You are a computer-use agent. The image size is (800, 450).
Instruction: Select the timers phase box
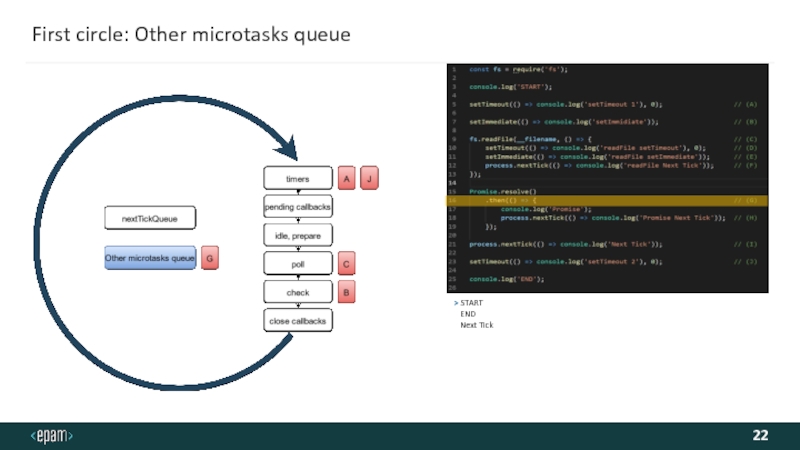tap(297, 178)
